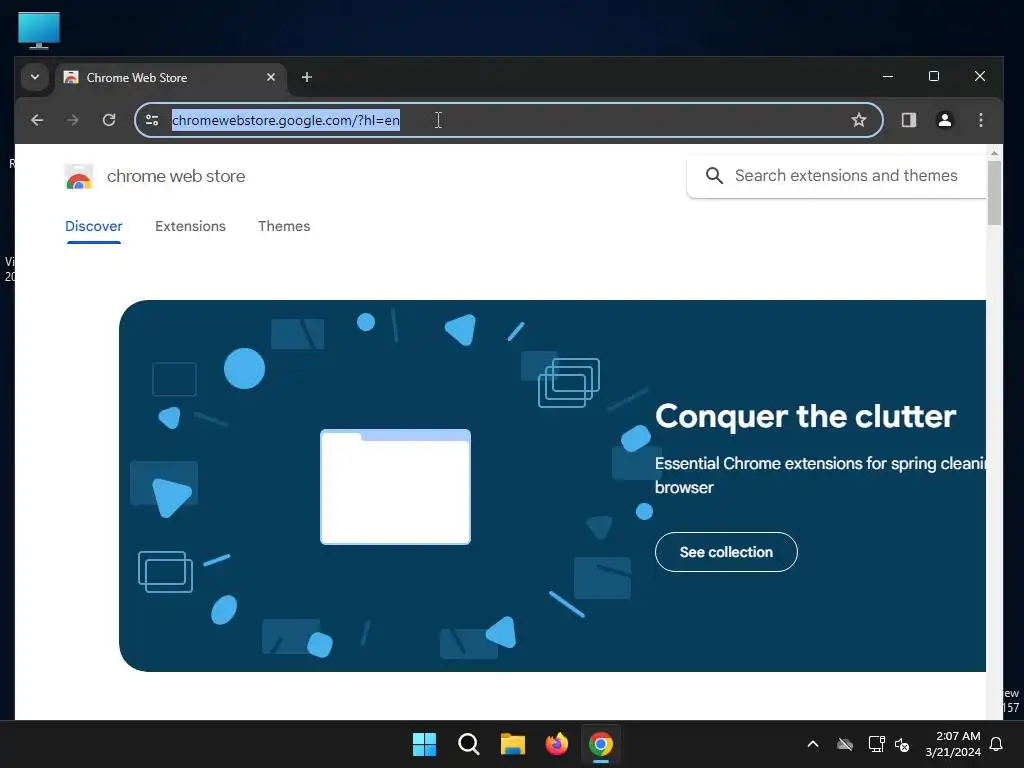Bookmark this page with the star icon

pyautogui.click(x=859, y=120)
